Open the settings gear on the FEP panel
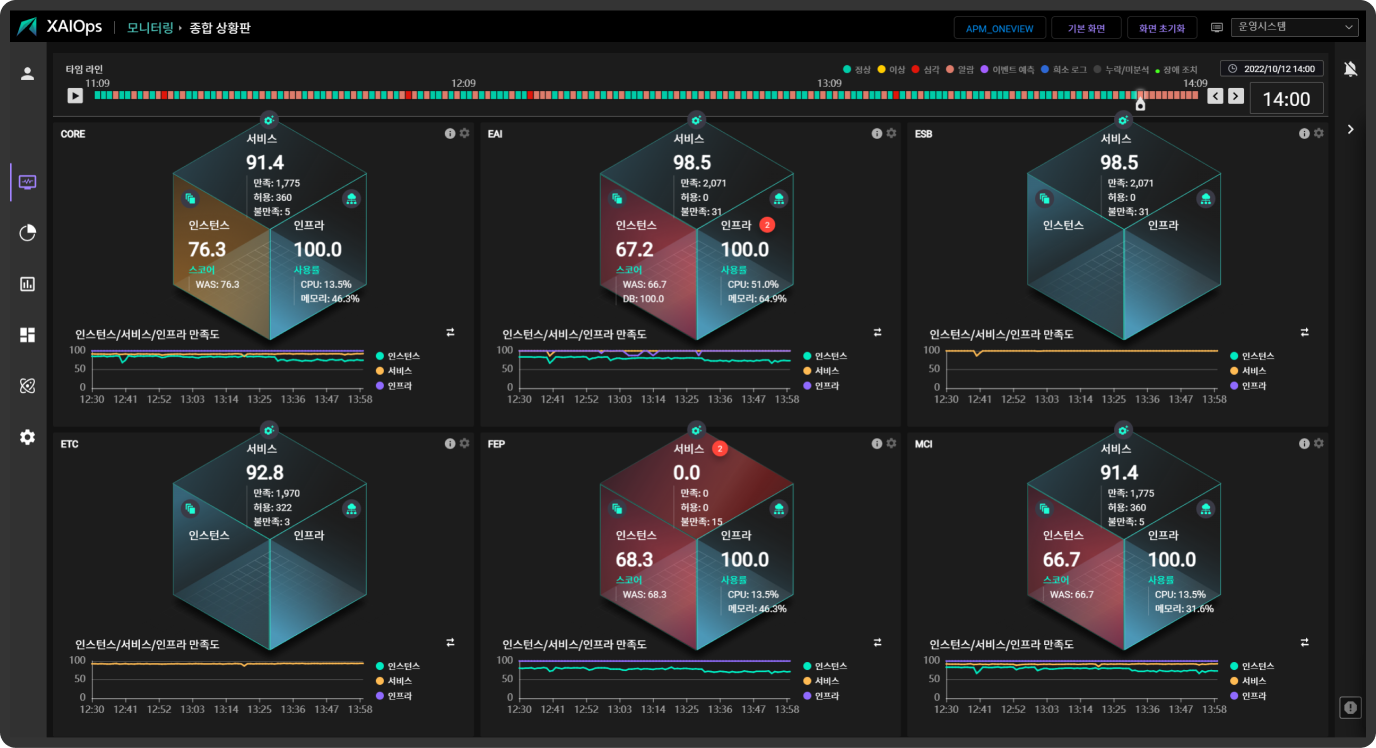 click(891, 443)
